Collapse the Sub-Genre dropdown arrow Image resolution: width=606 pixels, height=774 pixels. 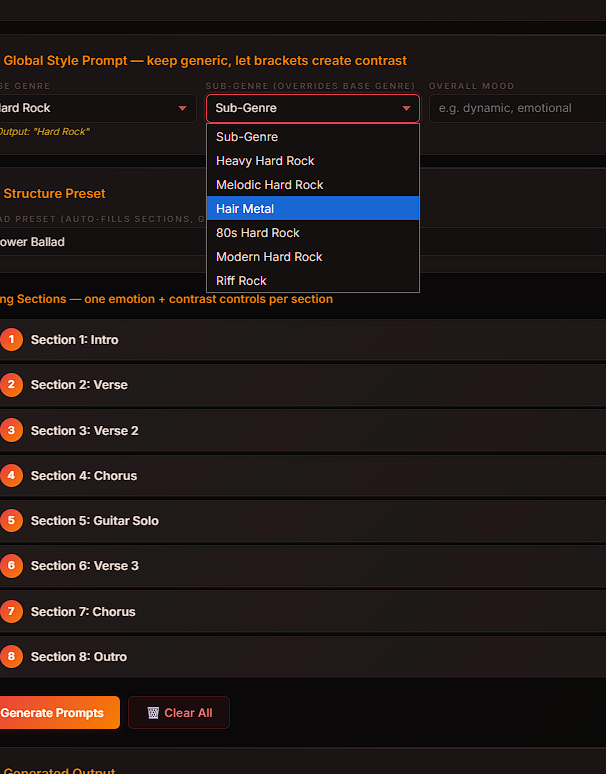(x=406, y=108)
